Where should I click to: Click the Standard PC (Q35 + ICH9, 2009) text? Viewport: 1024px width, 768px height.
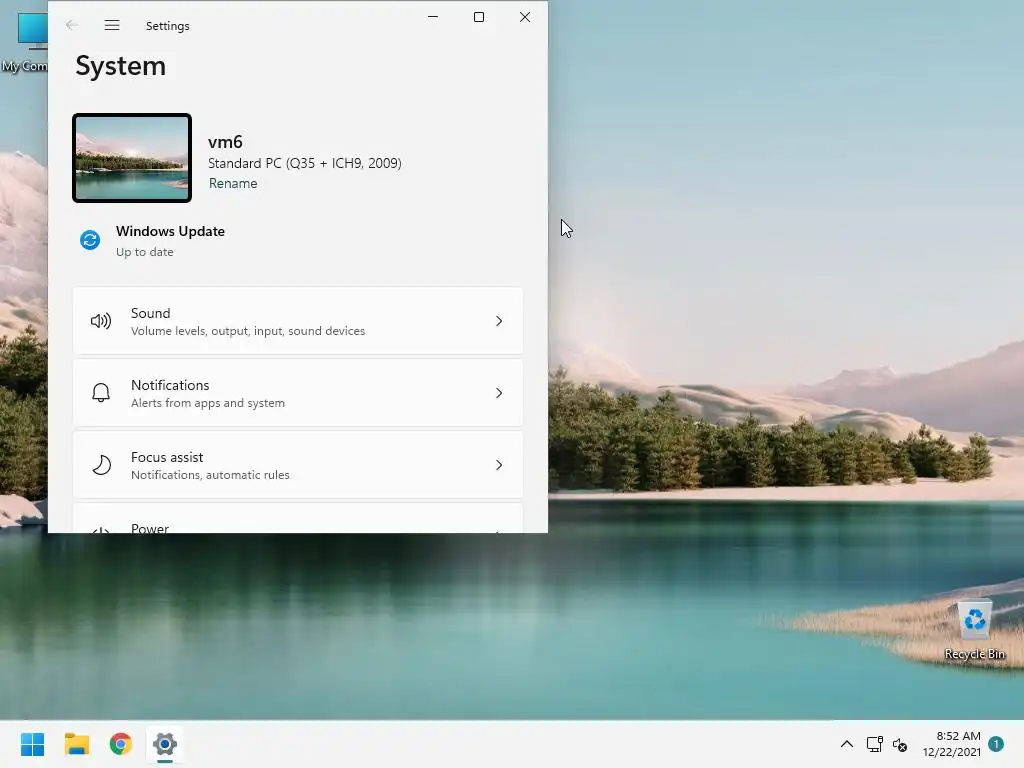305,163
